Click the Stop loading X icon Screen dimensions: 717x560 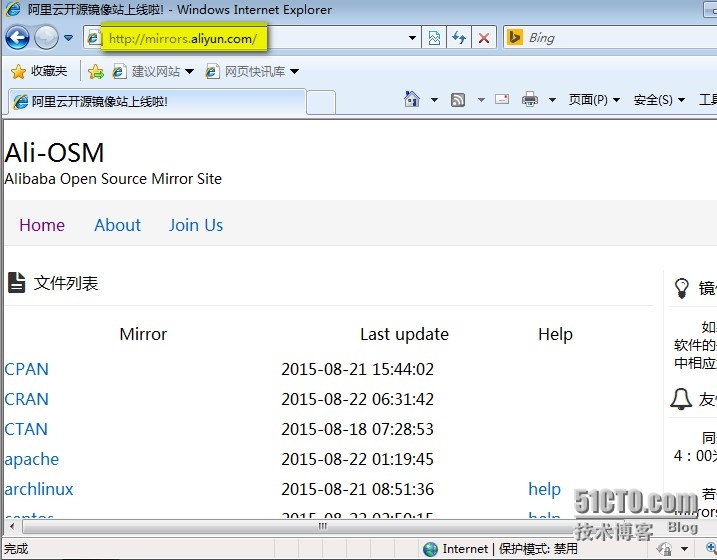pos(484,38)
